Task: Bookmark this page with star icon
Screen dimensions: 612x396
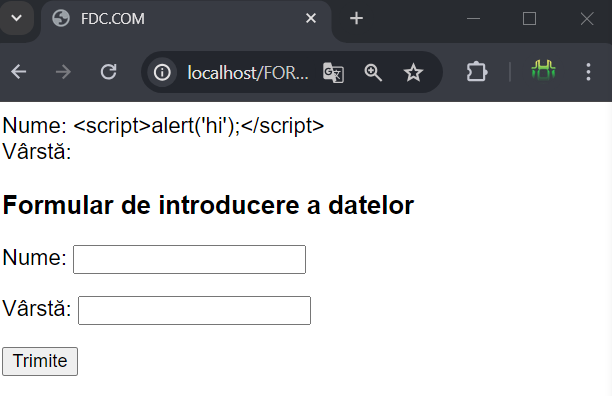Action: click(x=413, y=73)
